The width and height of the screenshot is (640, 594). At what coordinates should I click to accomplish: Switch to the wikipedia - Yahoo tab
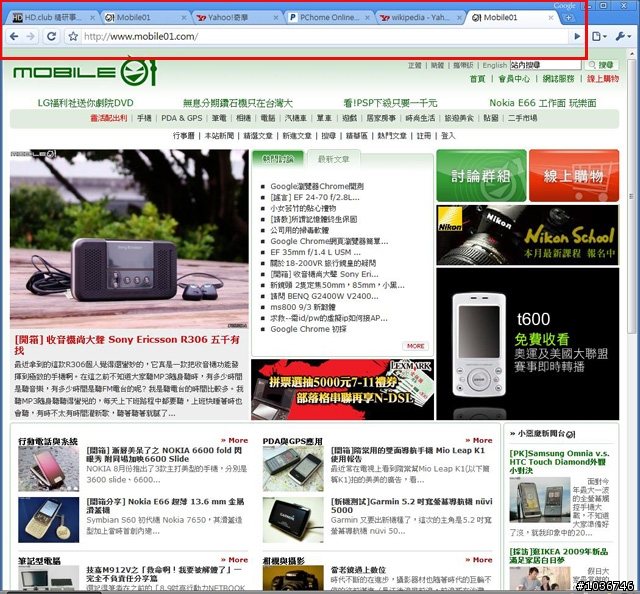[418, 18]
